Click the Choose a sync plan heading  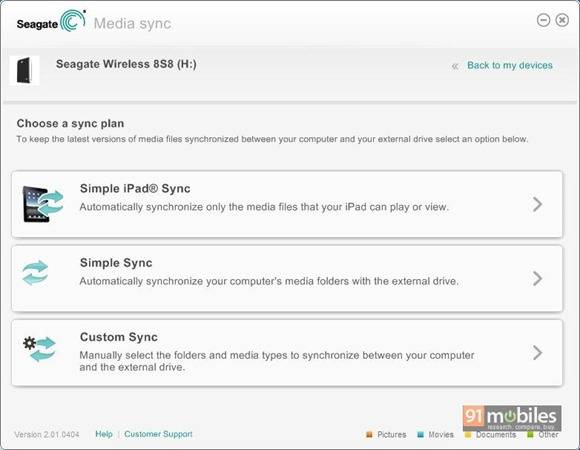pyautogui.click(x=70, y=124)
